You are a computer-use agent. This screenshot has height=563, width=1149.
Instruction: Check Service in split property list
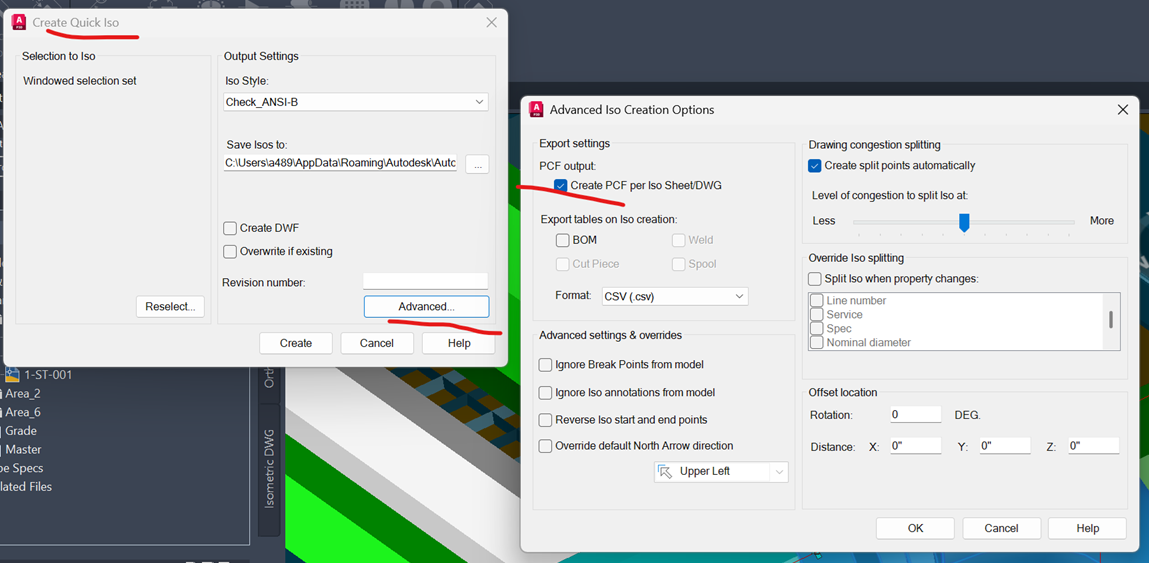pyautogui.click(x=816, y=314)
